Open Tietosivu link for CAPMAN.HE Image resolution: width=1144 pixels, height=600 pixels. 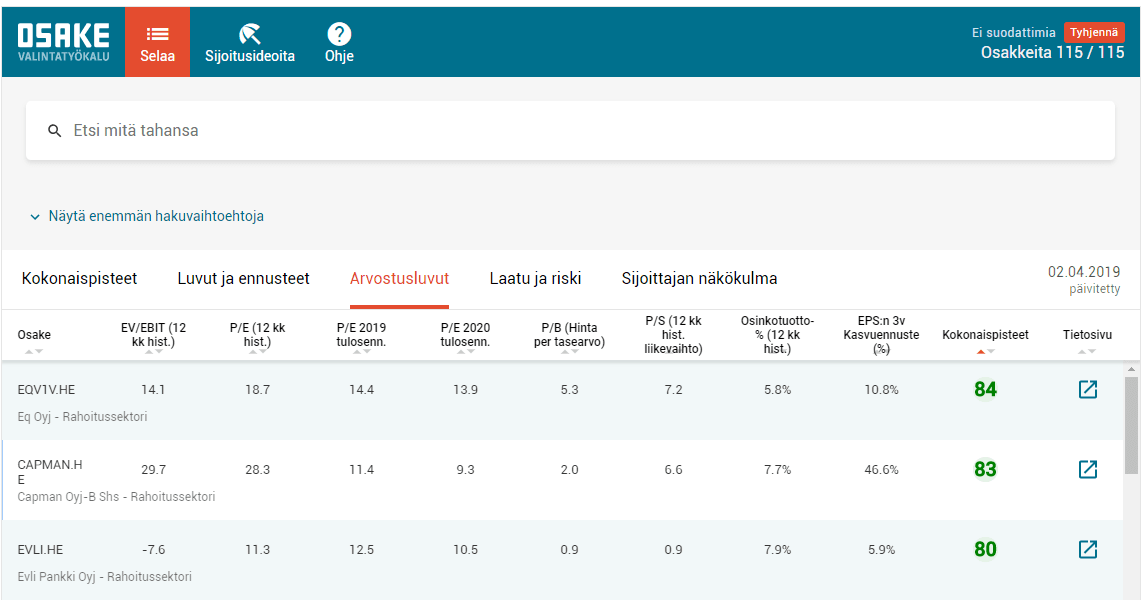point(1087,469)
